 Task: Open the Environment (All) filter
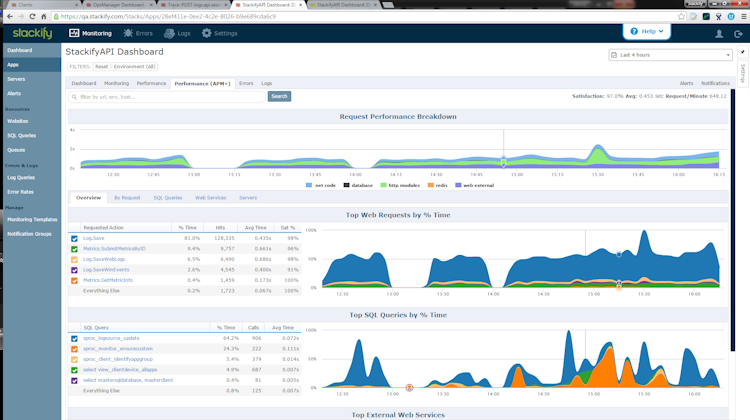coord(134,66)
